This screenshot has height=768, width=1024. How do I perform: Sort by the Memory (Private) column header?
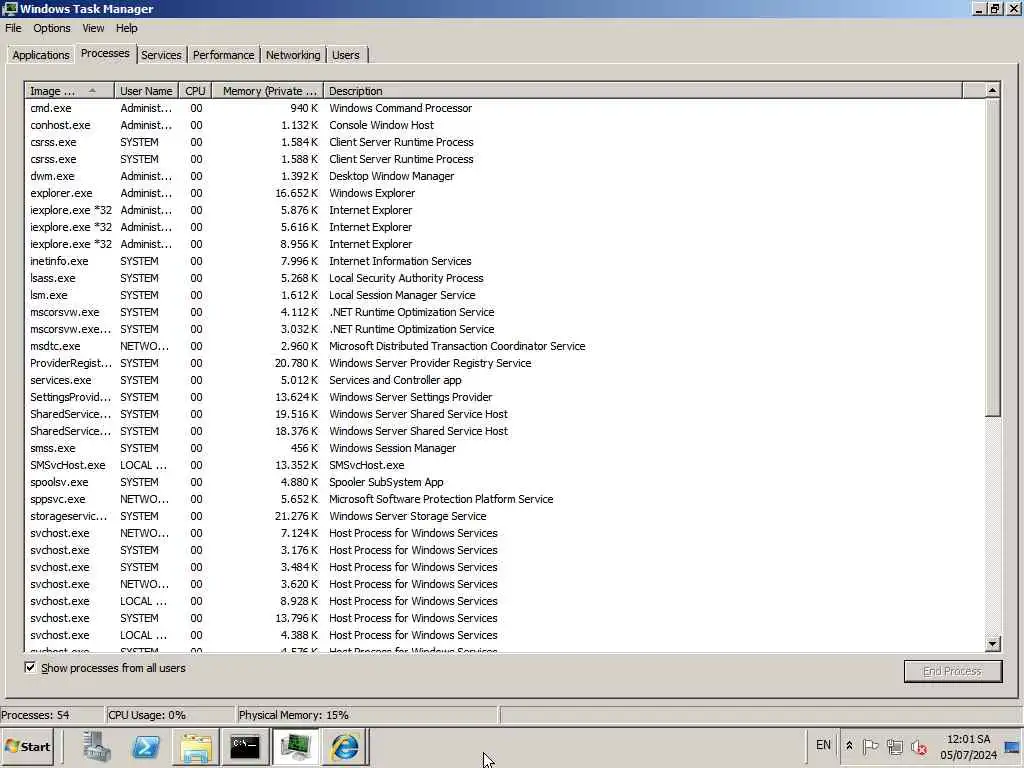point(268,91)
